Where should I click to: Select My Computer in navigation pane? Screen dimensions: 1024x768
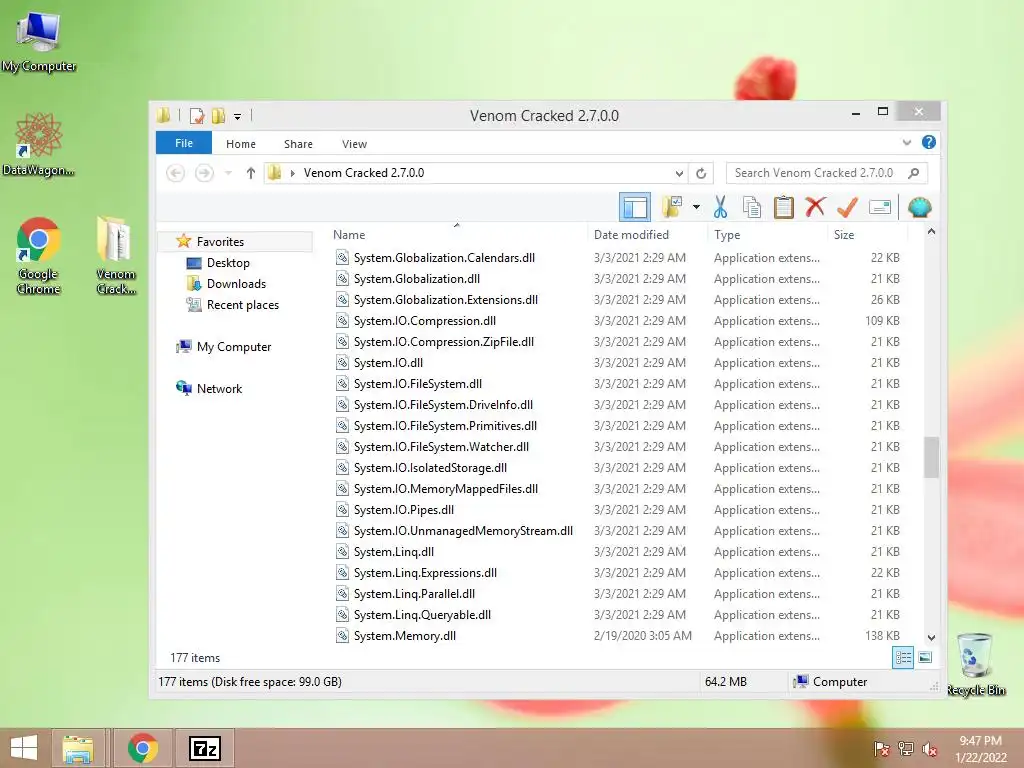(x=234, y=347)
